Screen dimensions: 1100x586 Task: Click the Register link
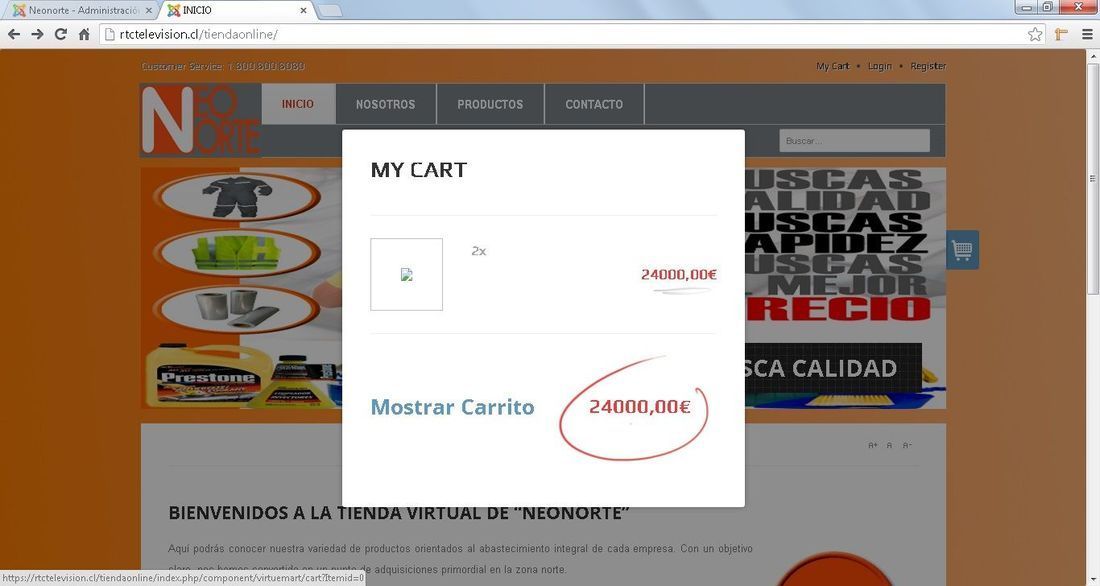click(928, 66)
